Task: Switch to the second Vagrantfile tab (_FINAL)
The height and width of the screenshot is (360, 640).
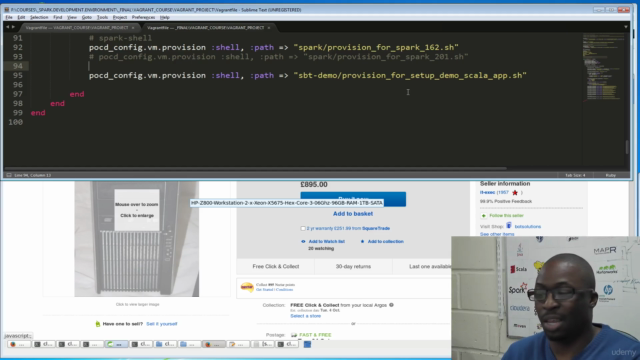Action: [x=205, y=28]
